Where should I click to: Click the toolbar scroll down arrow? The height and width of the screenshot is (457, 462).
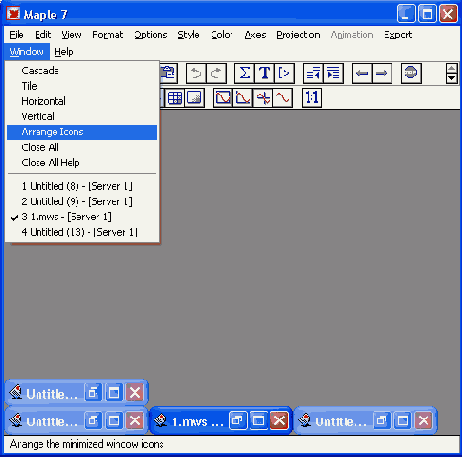coord(451,78)
